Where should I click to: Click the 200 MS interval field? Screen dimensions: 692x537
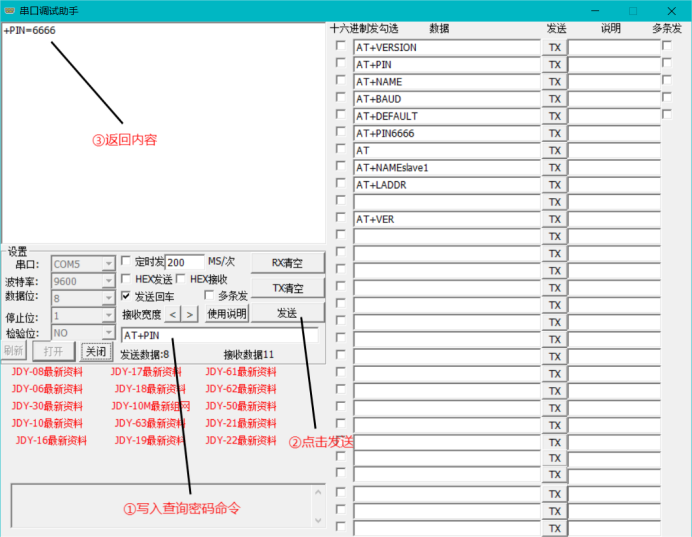(185, 263)
